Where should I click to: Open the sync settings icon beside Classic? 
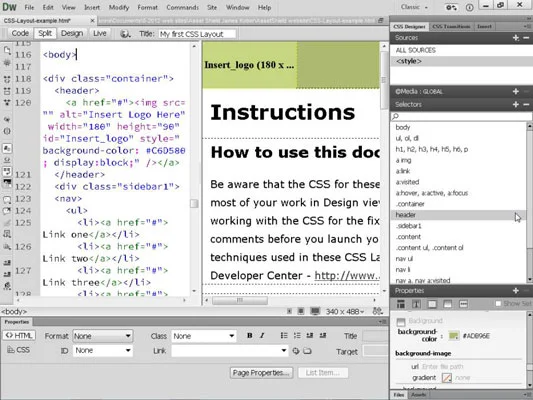point(451,7)
